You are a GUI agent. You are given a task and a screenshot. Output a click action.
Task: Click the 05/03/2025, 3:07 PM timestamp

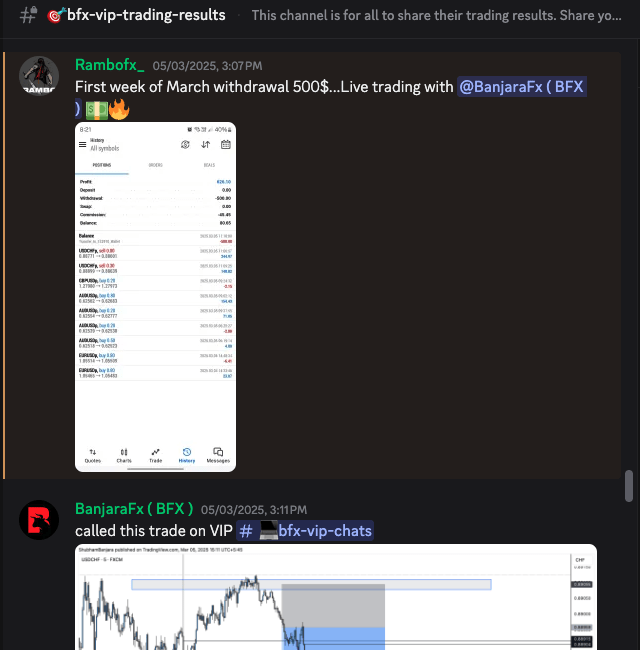click(x=207, y=66)
